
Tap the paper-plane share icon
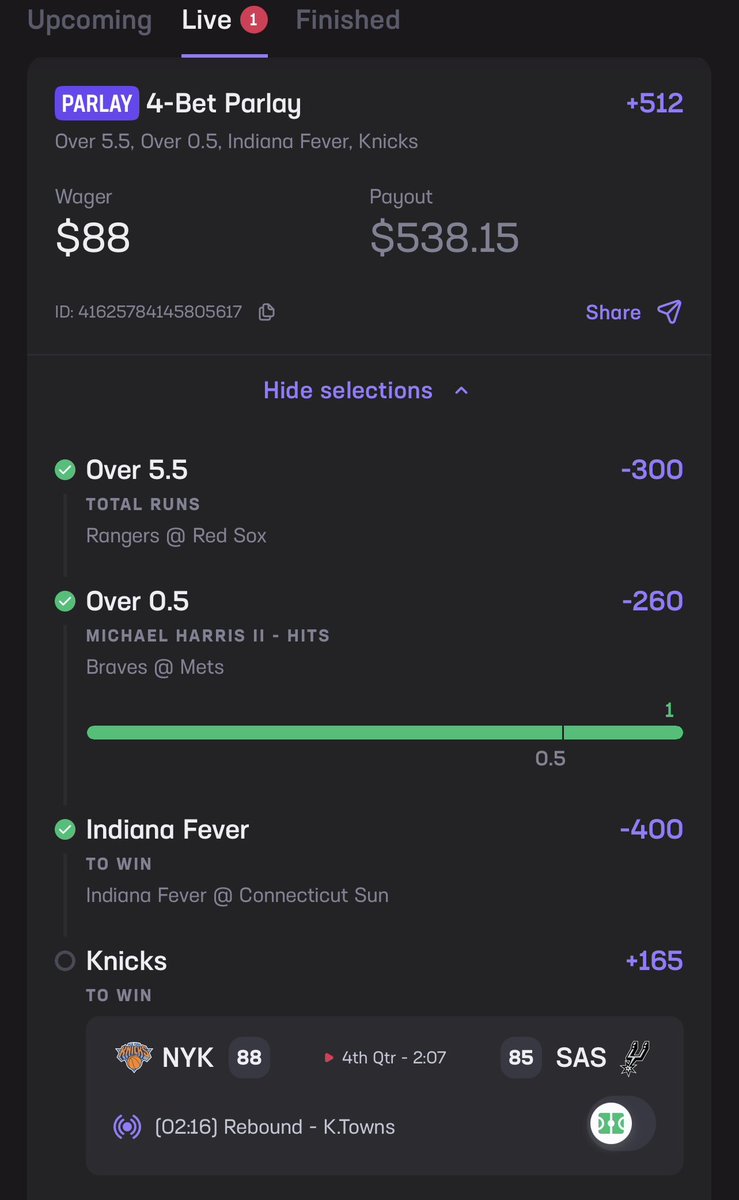[669, 312]
